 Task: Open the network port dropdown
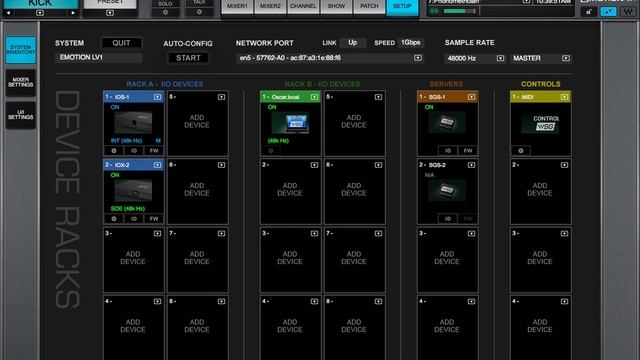coord(418,58)
